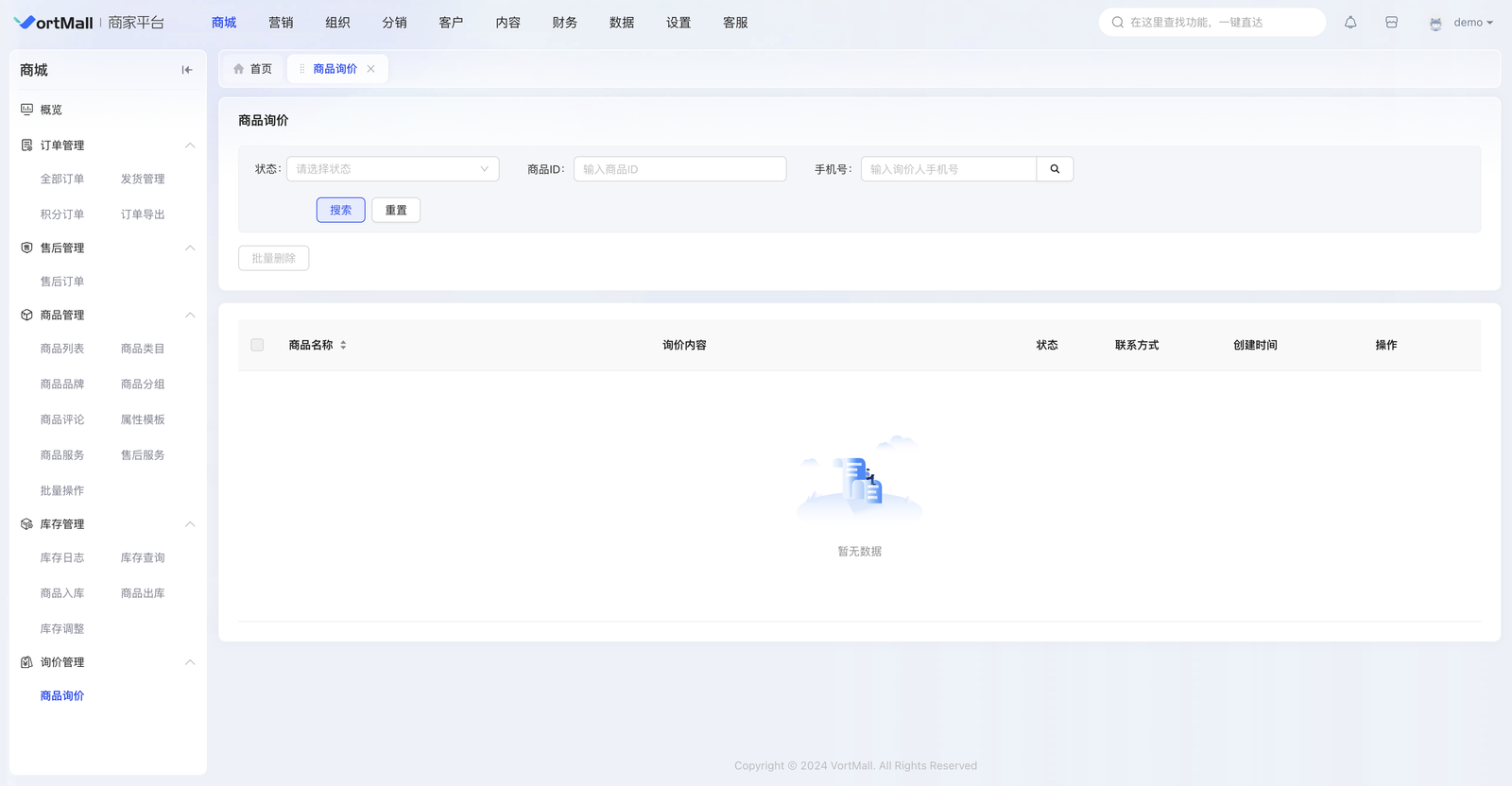Viewport: 1512px width, 786px height.
Task: Collapse the 库存管理 sidebar section
Action: coord(190,524)
